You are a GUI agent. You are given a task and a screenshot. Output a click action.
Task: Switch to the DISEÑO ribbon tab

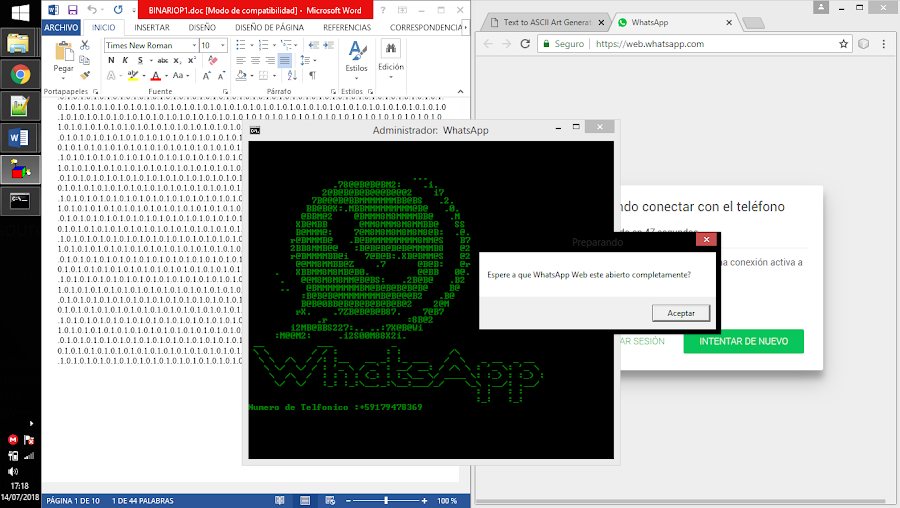202,28
